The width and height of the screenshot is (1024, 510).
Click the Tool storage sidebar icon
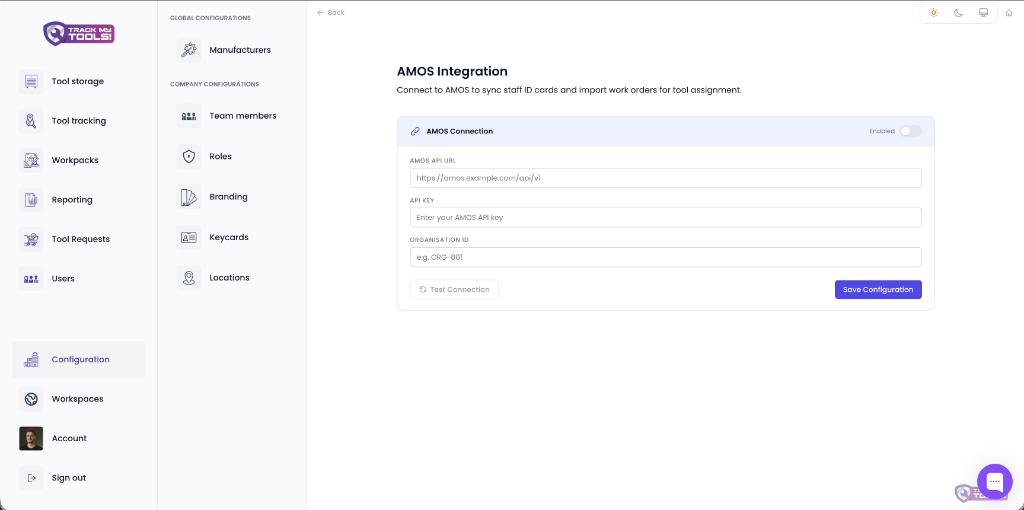tap(31, 82)
